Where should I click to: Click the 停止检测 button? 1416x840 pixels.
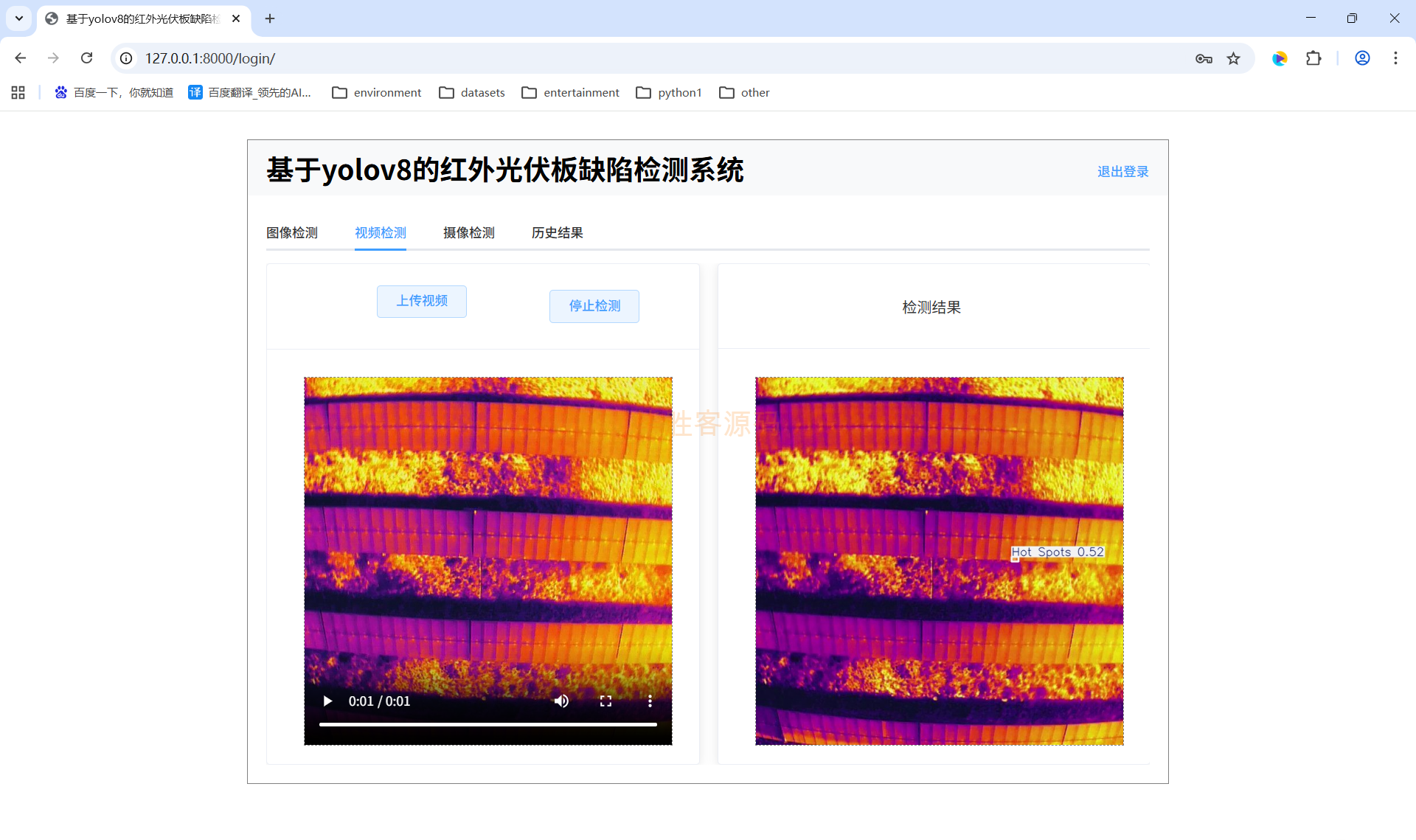click(594, 306)
